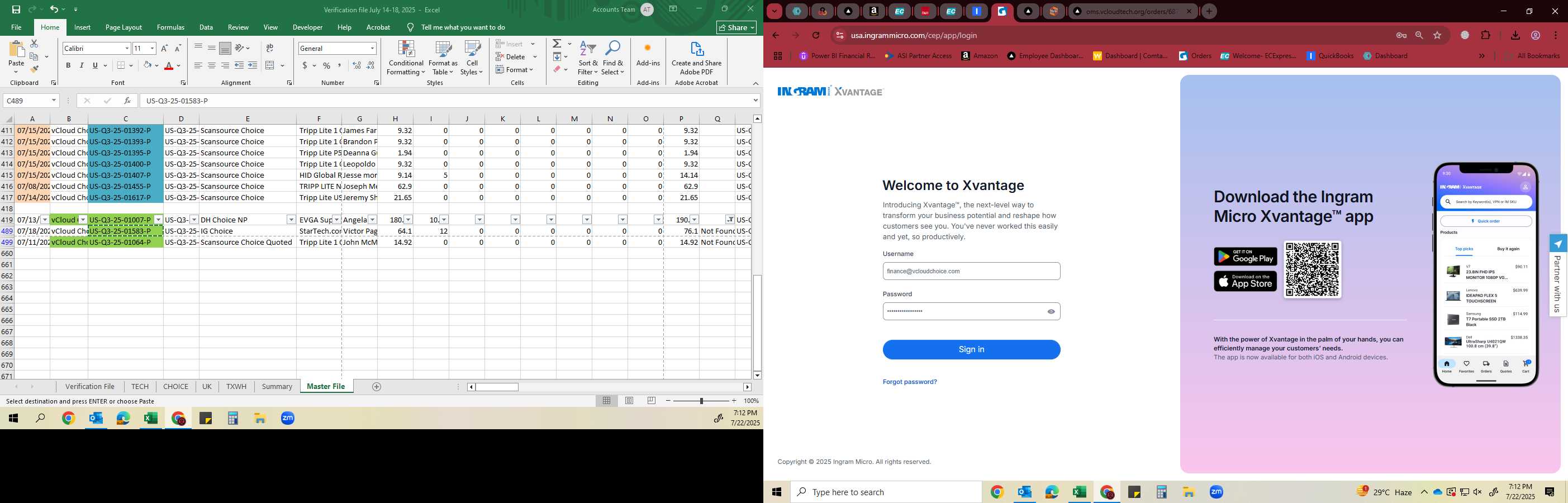Open the QuickBooks bookmark
This screenshot has height=503, width=1568.
click(x=1330, y=55)
